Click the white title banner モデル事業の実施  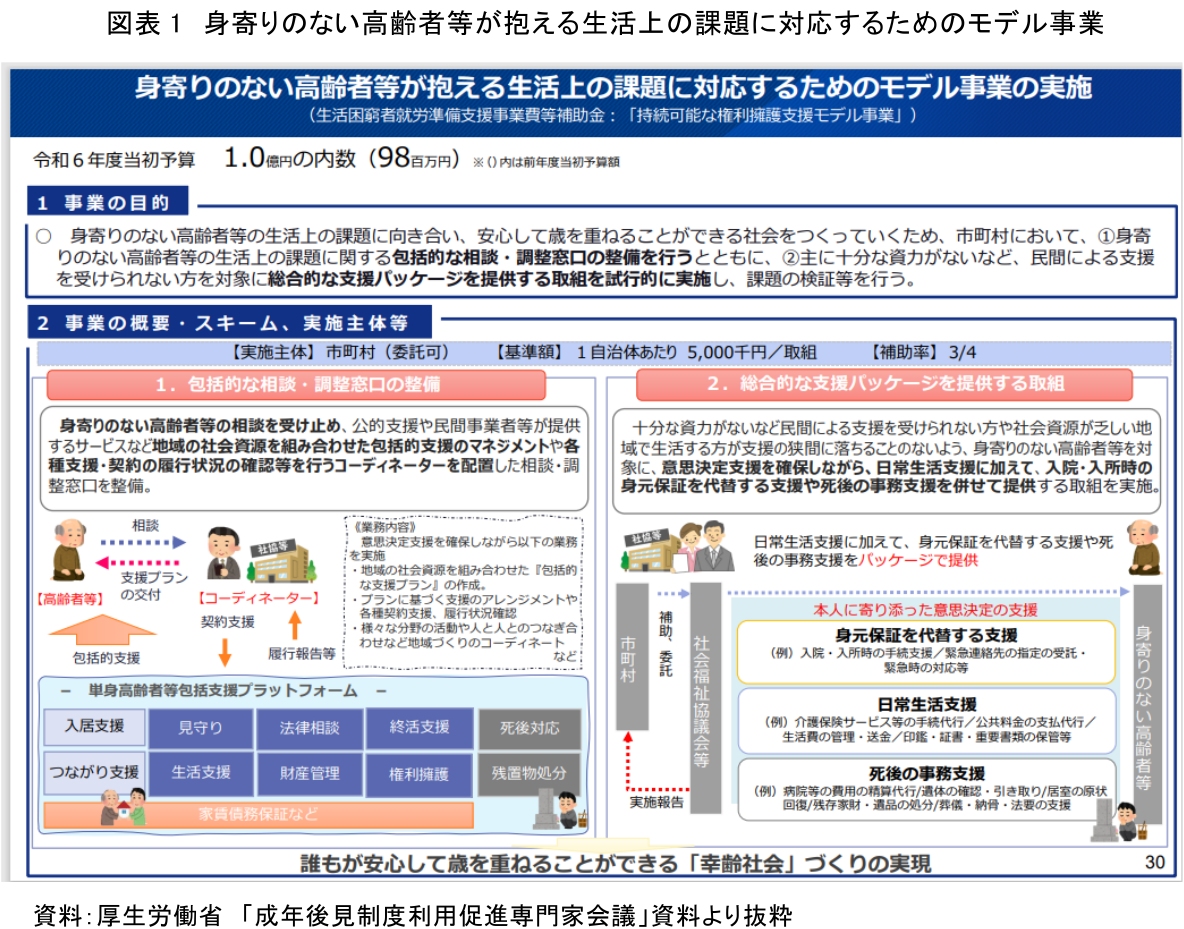pyautogui.click(x=612, y=88)
